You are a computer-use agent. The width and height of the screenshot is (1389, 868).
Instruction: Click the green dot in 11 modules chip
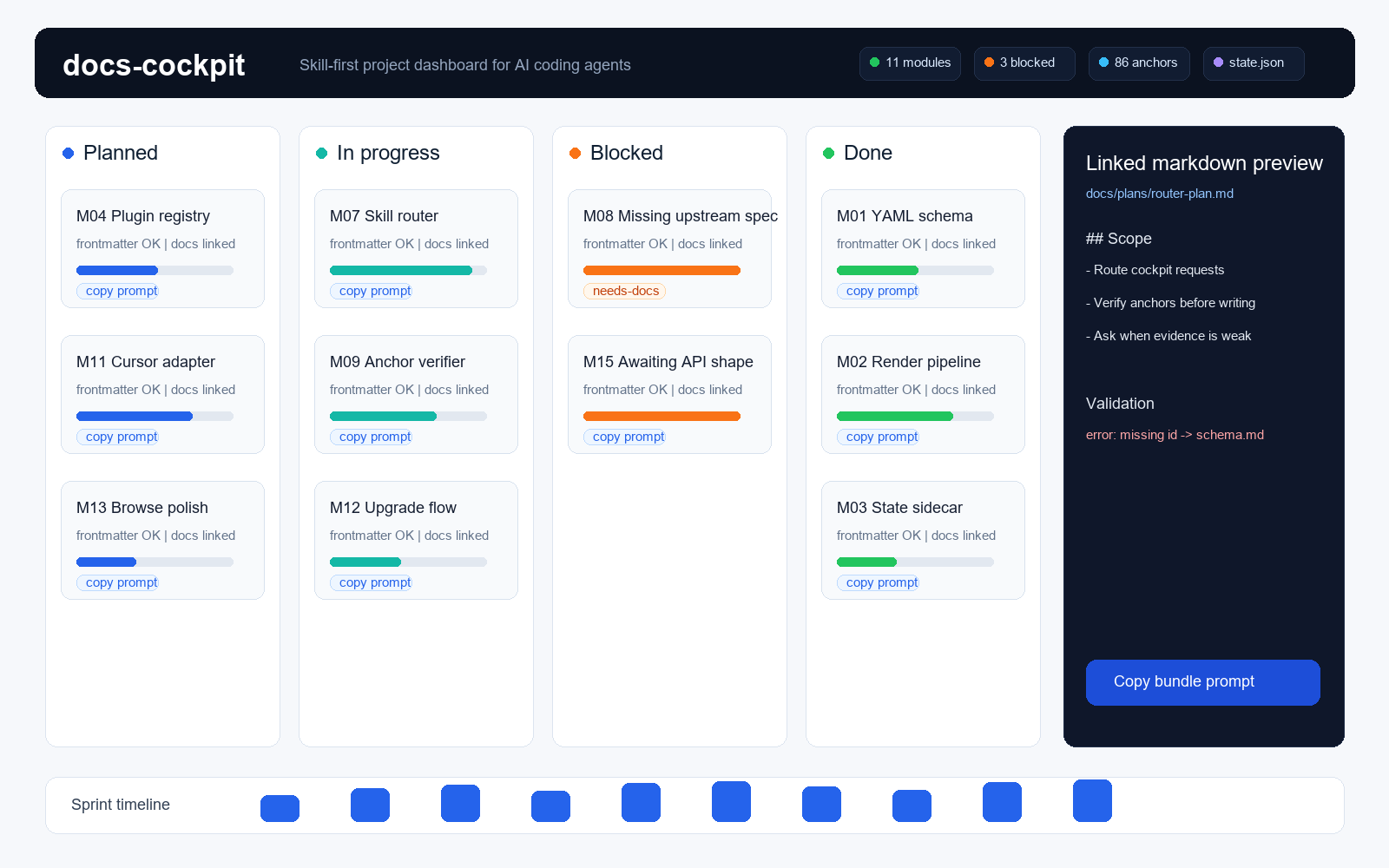tap(875, 62)
